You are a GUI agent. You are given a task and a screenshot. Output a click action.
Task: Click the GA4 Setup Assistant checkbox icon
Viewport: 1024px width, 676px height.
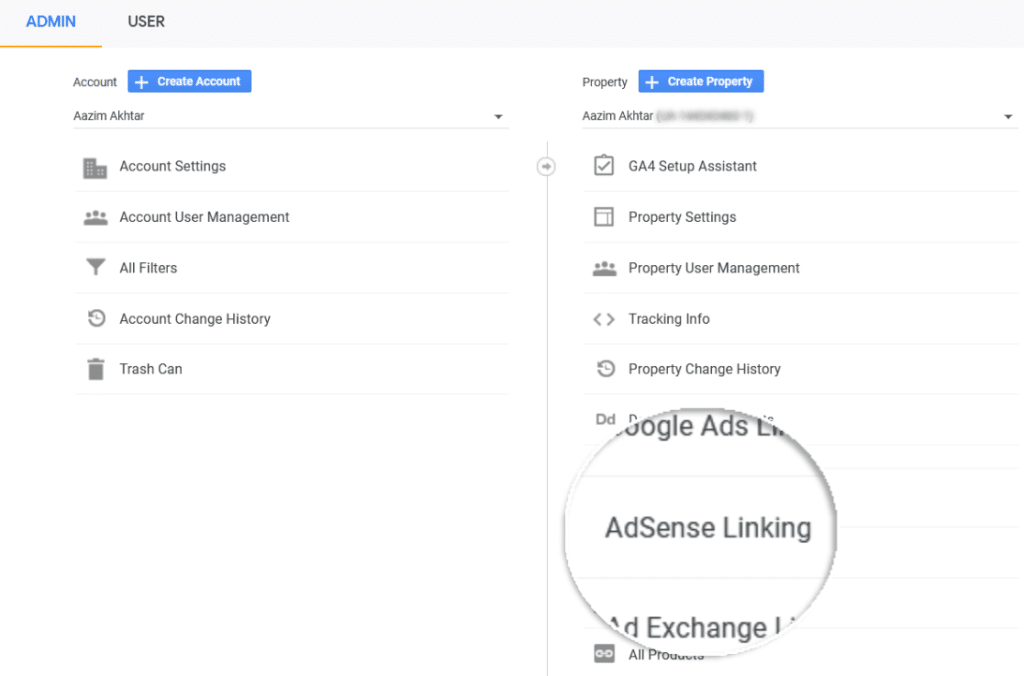pos(604,165)
